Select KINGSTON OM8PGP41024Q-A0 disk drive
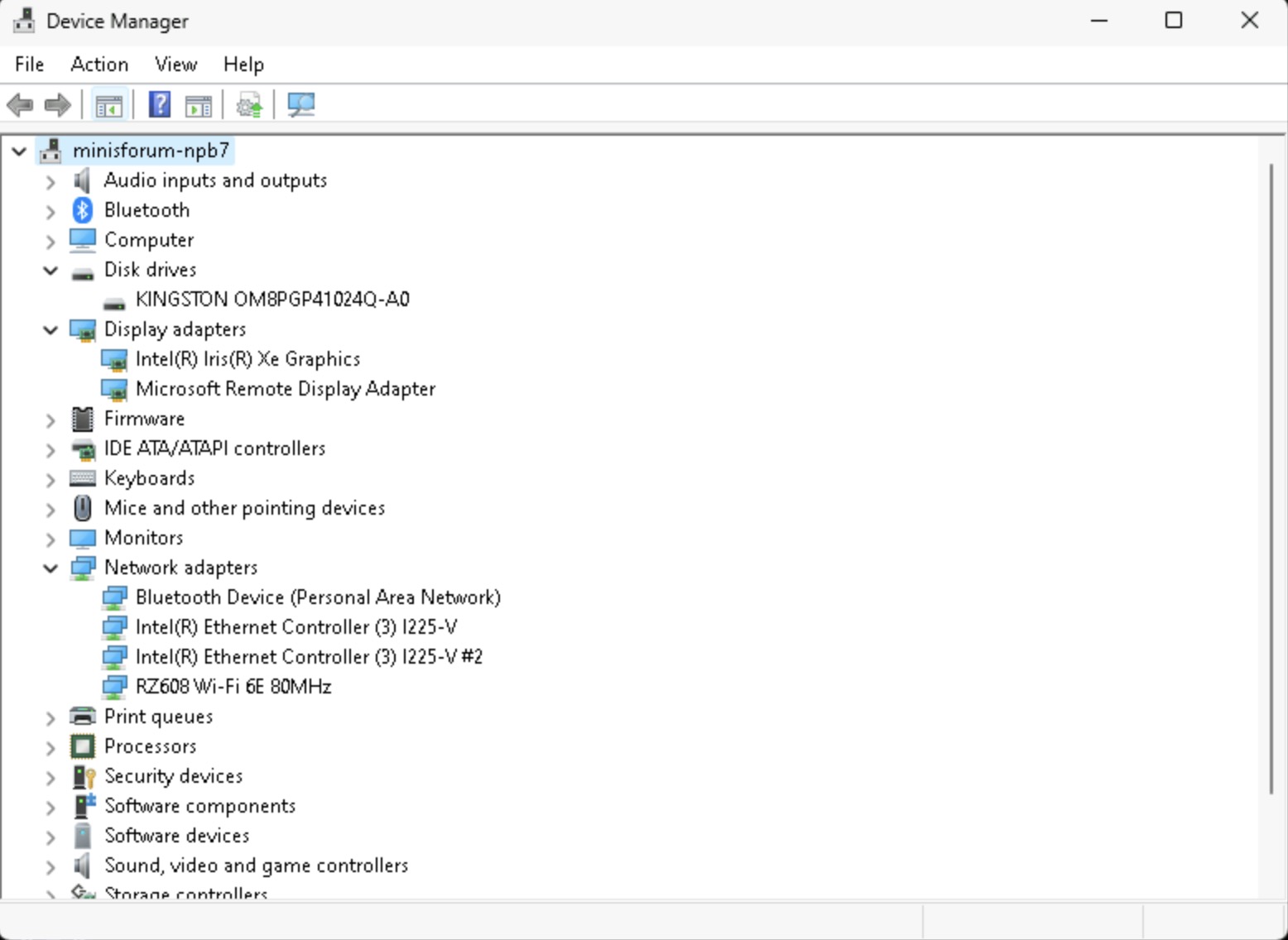The width and height of the screenshot is (1288, 940). (272, 300)
